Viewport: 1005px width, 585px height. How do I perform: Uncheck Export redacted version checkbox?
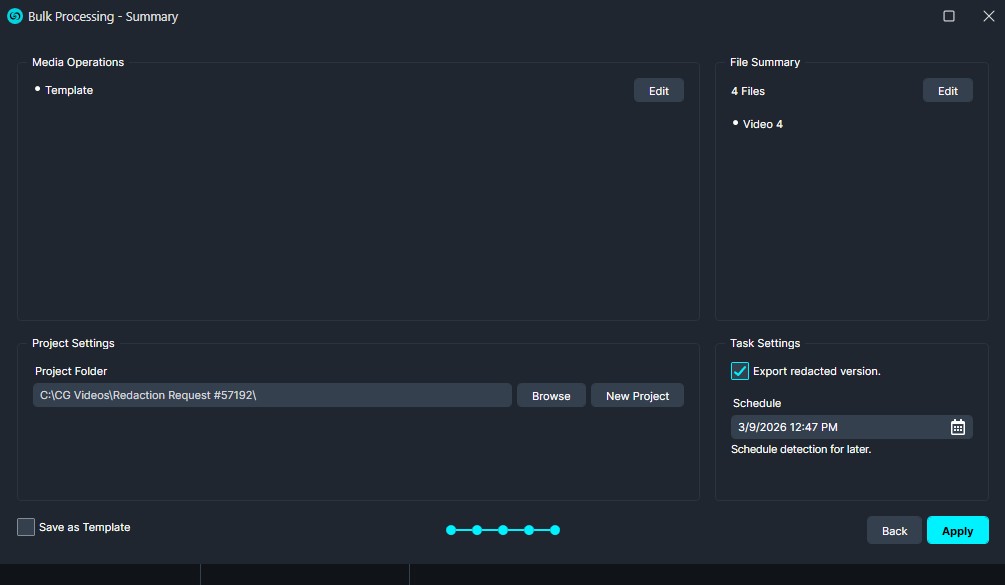click(x=740, y=371)
